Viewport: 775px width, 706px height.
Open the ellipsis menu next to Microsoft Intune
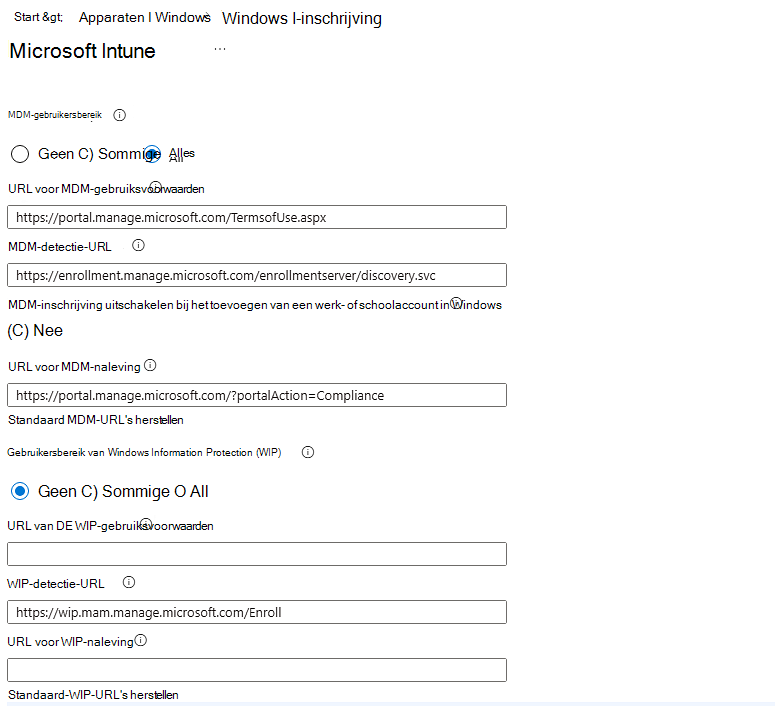[x=220, y=49]
